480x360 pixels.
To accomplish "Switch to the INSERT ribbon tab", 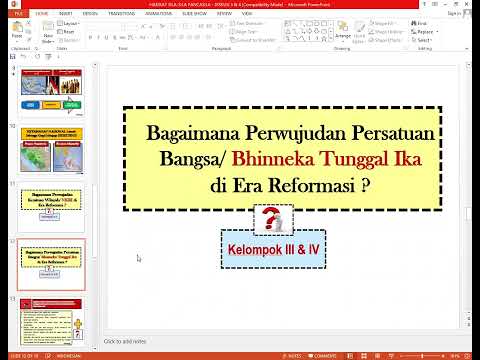I will click(66, 14).
